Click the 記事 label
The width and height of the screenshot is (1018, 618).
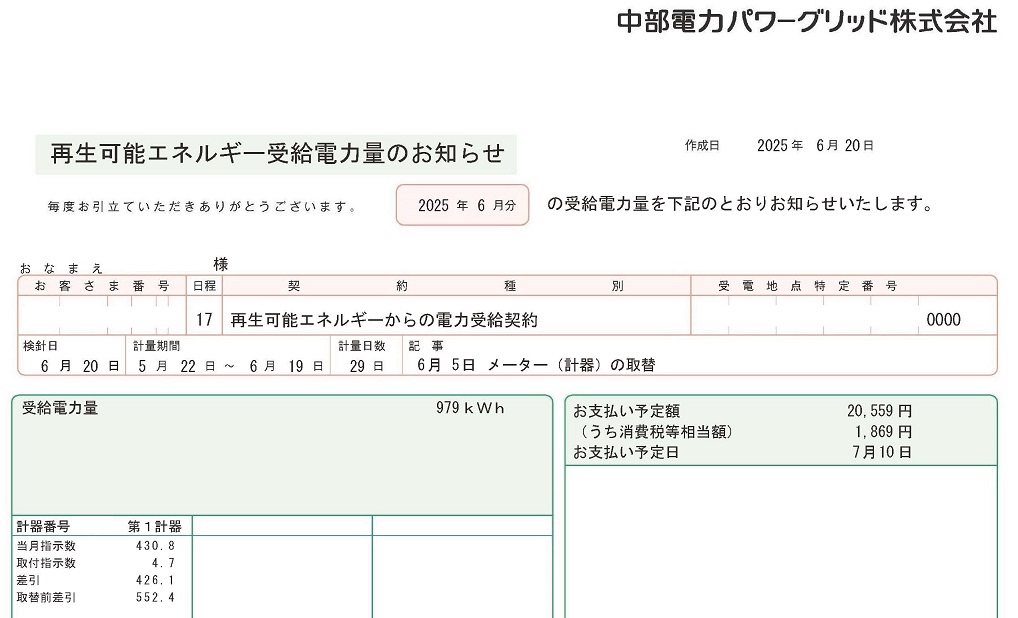[x=426, y=346]
